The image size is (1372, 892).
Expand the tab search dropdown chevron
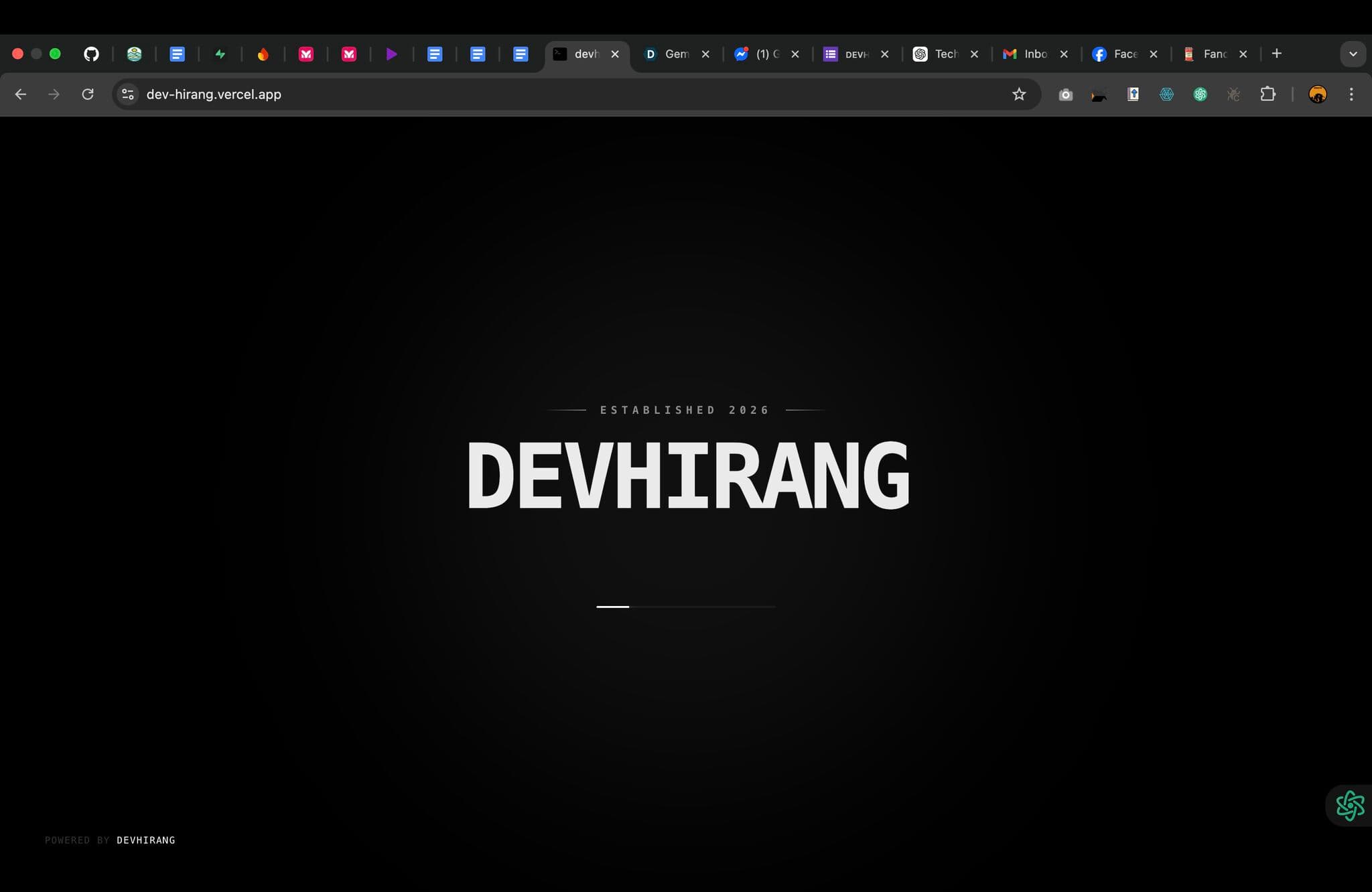(1353, 54)
